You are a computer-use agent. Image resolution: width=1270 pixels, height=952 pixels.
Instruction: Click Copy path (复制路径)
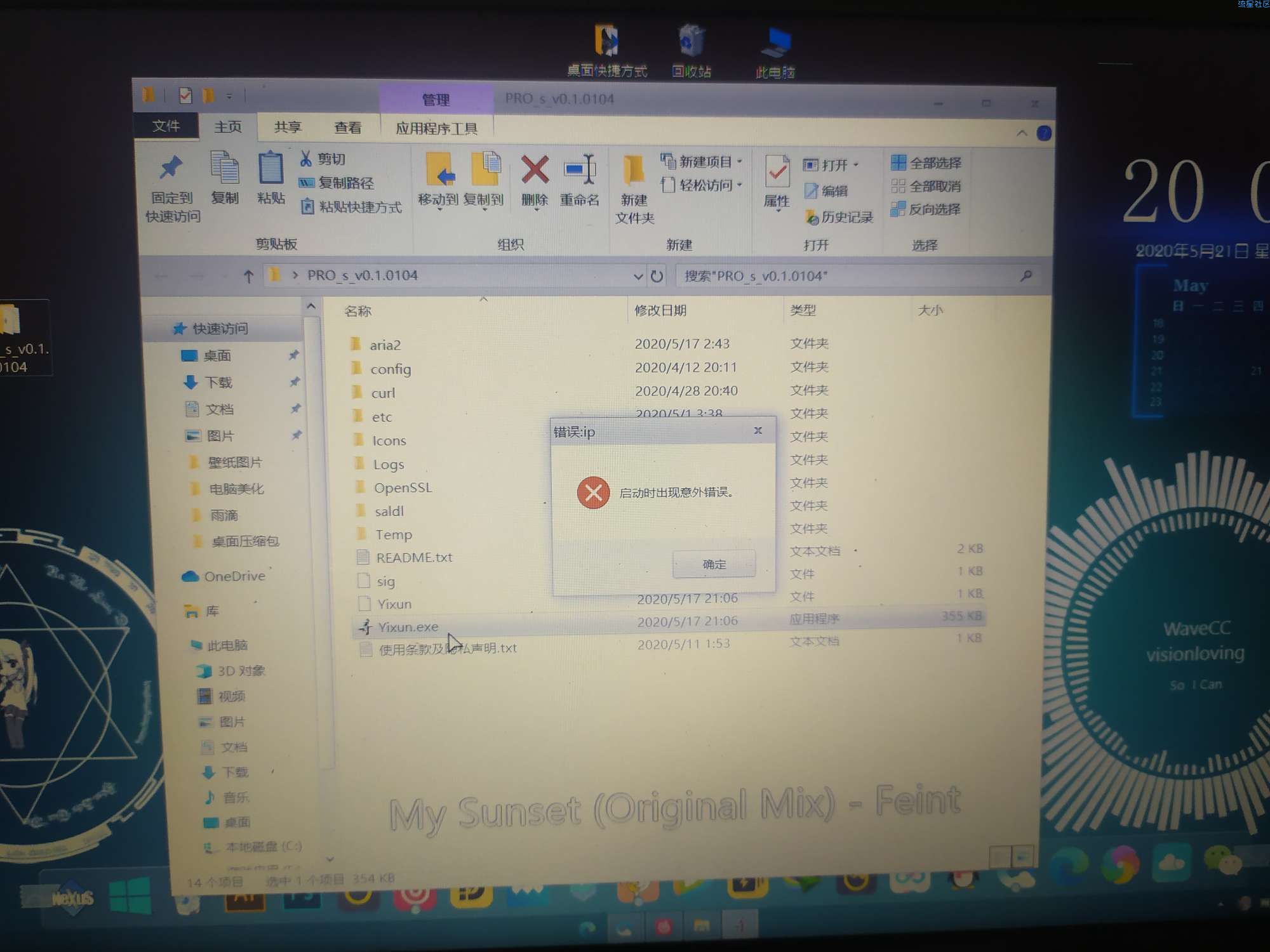(x=337, y=183)
